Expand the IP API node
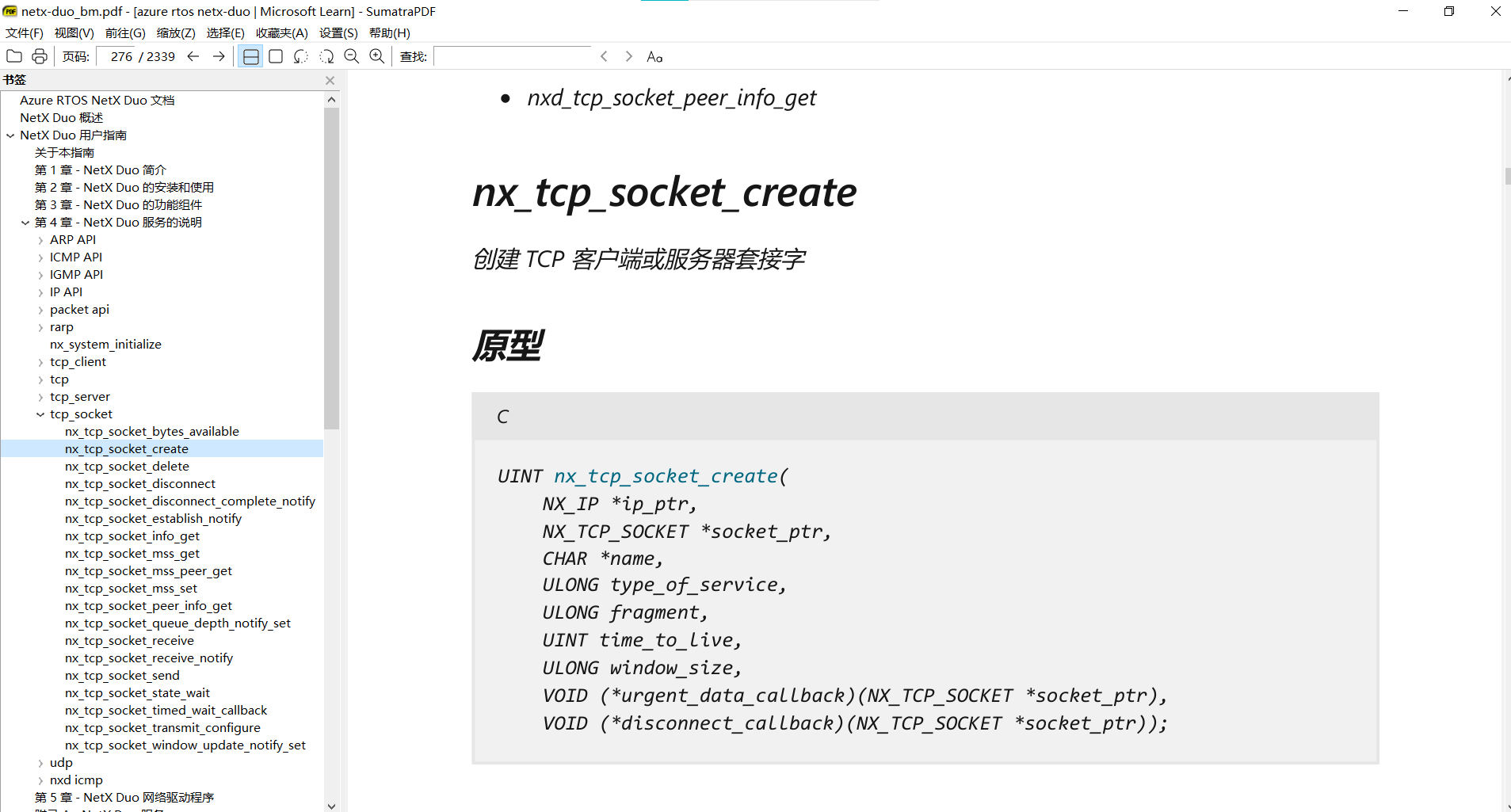1511x812 pixels. (40, 292)
